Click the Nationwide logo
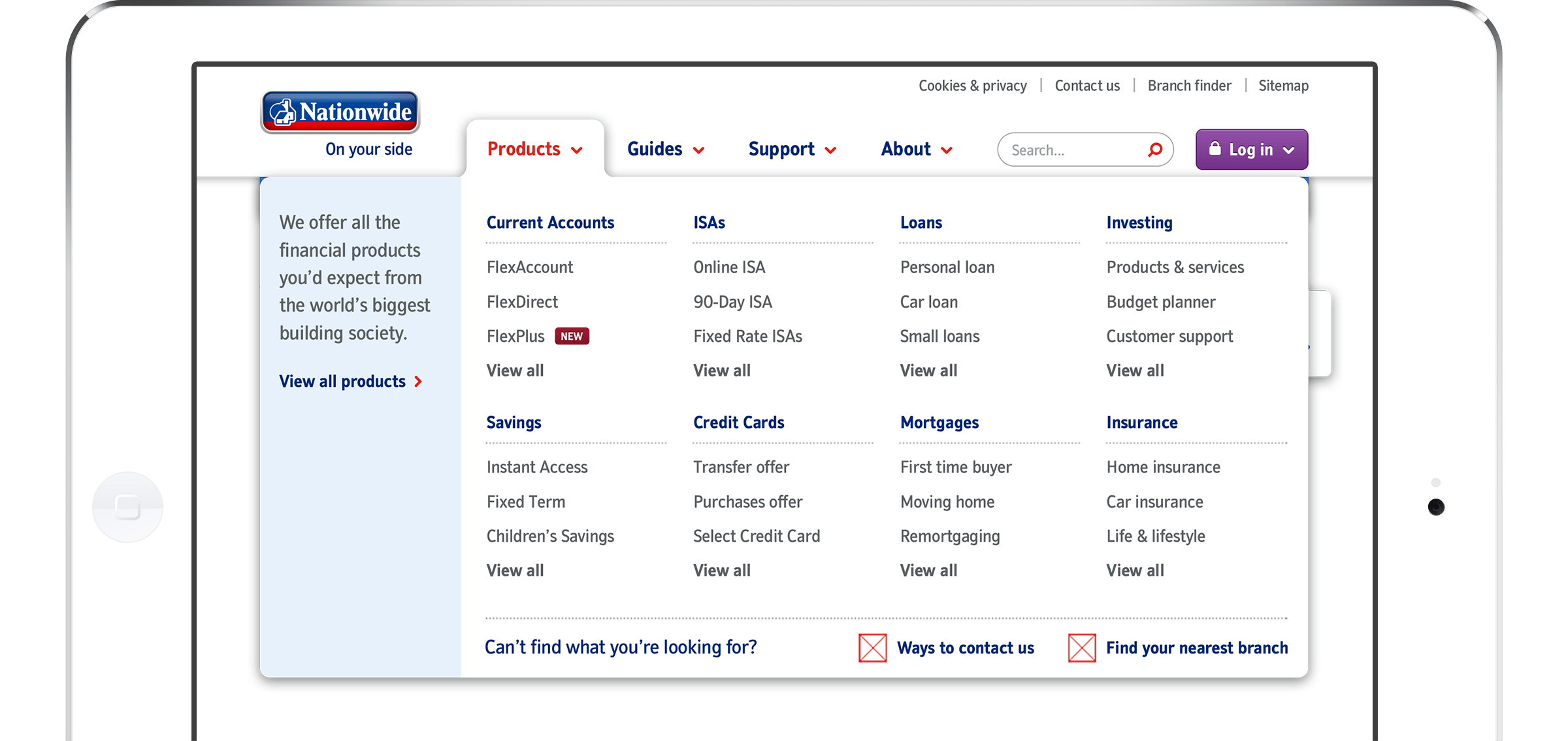Viewport: 1568px width, 741px height. [340, 112]
